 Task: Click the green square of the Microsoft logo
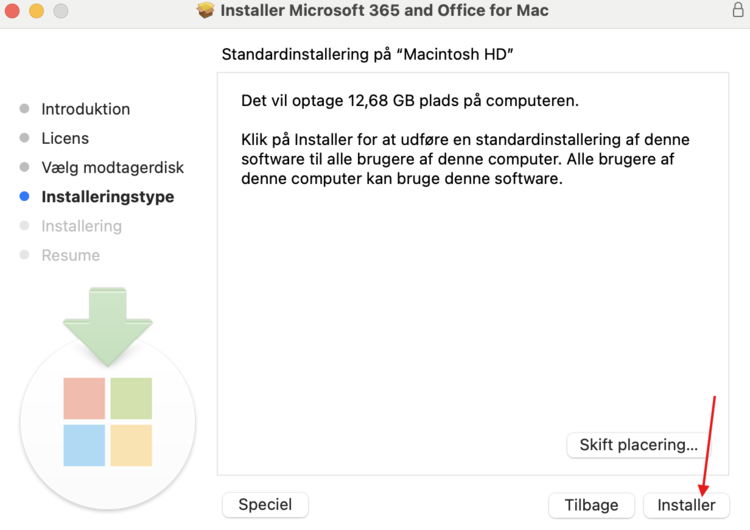point(131,398)
